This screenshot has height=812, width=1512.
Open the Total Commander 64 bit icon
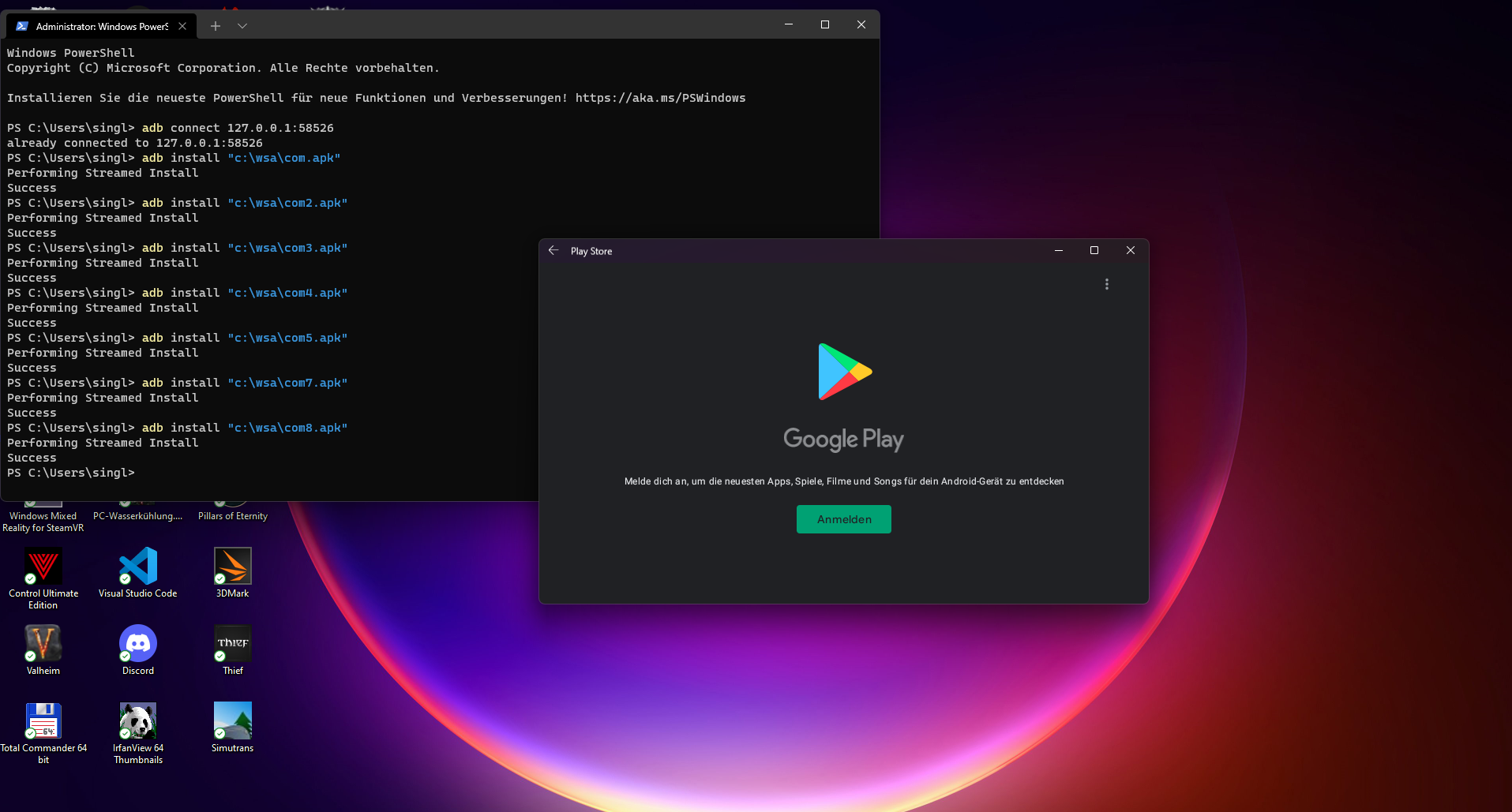(43, 733)
